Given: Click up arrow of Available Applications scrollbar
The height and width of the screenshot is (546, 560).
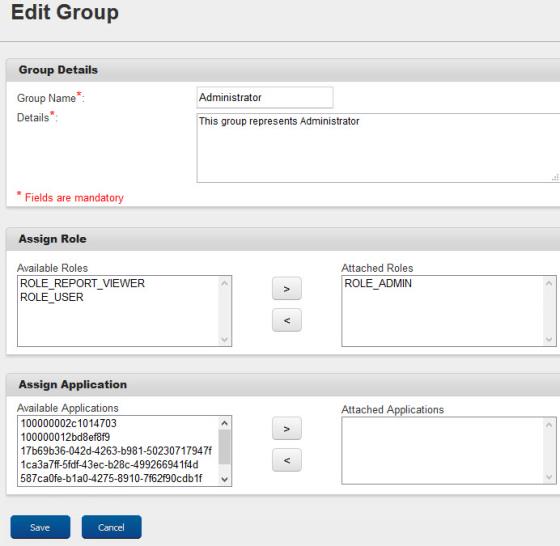Looking at the screenshot, I should pyautogui.click(x=224, y=423).
